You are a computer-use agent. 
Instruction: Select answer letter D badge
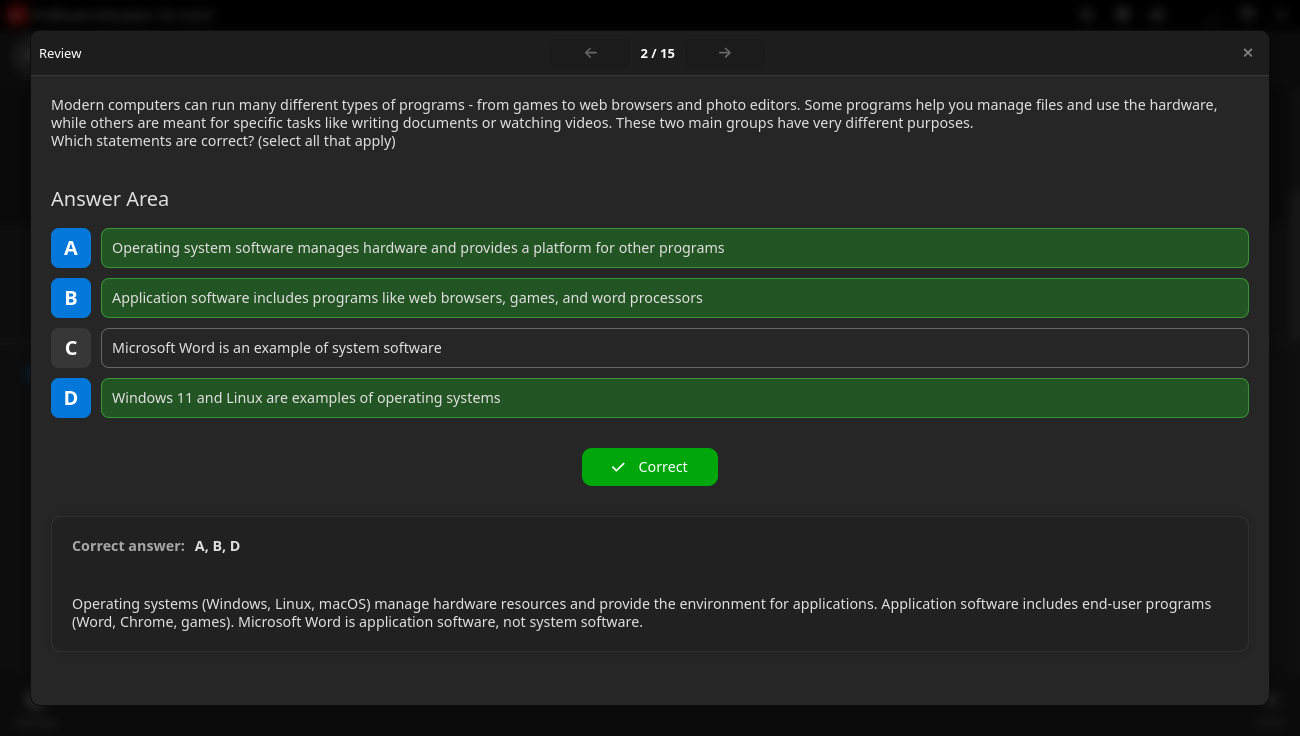click(71, 398)
